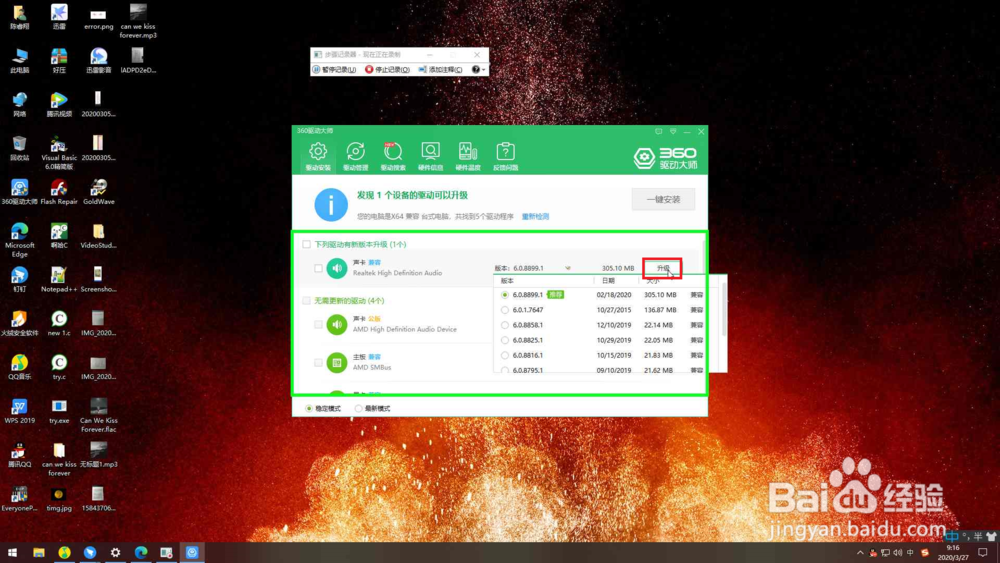Tick the AMD SMBus checkbox

click(x=318, y=363)
